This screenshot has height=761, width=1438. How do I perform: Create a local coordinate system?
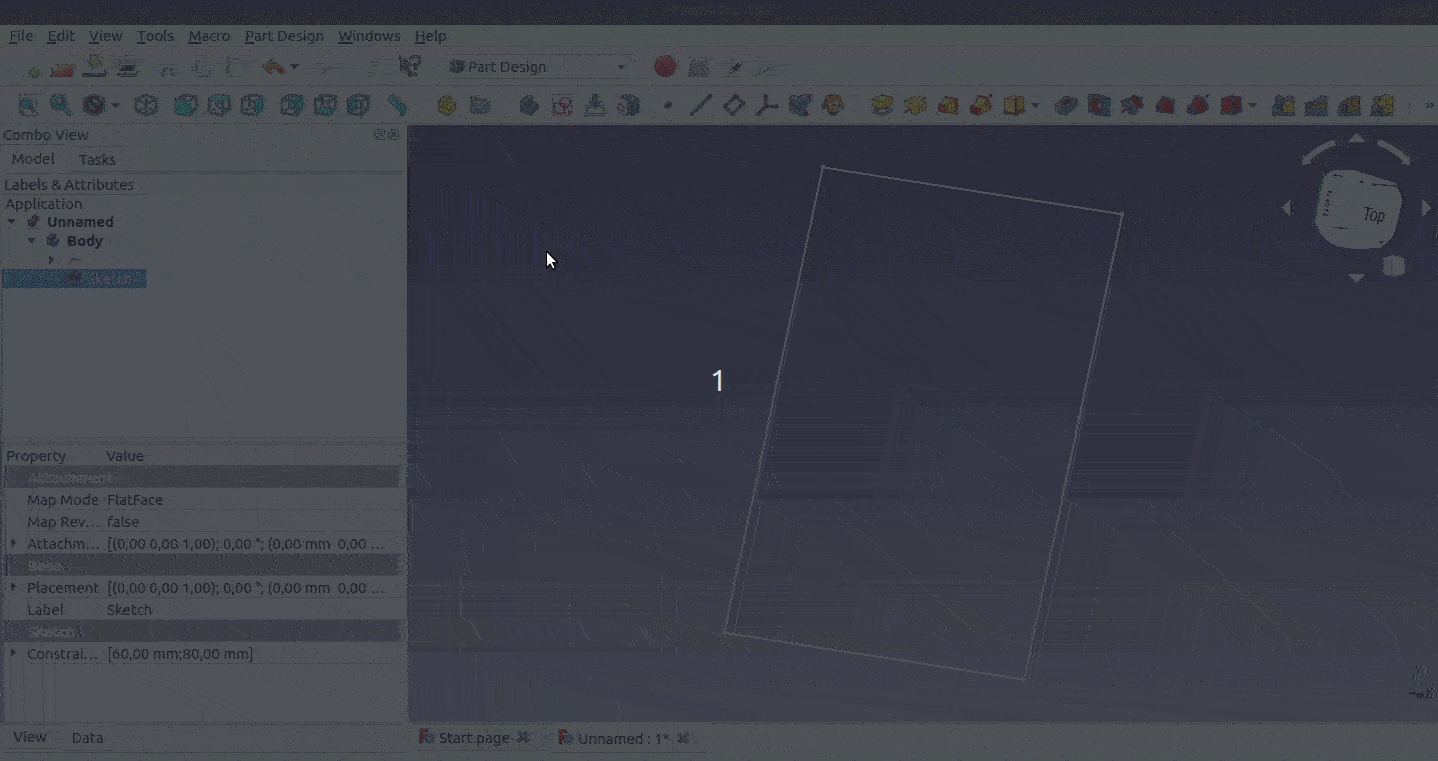(767, 105)
